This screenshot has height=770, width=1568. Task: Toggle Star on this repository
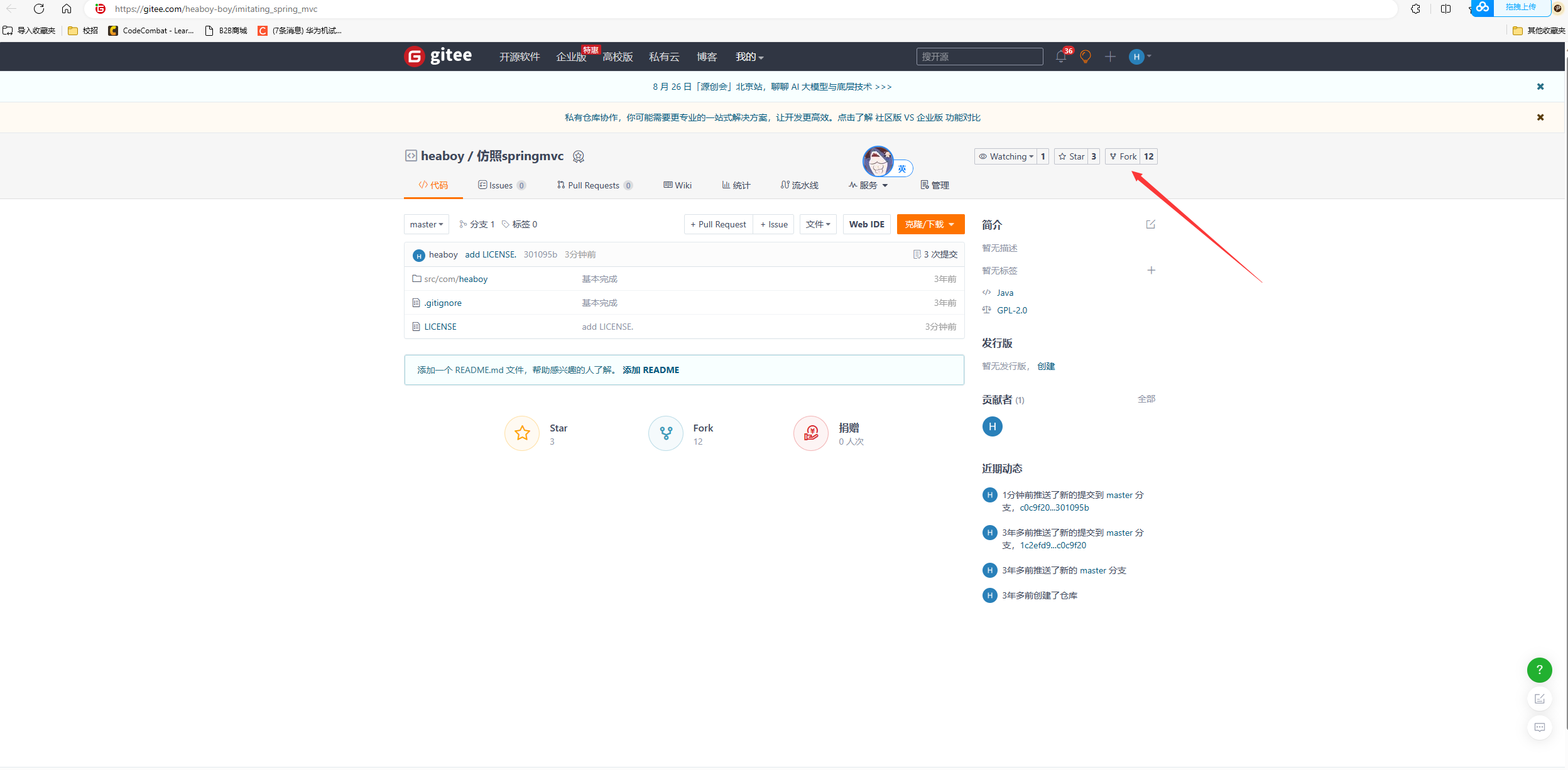coord(1072,156)
